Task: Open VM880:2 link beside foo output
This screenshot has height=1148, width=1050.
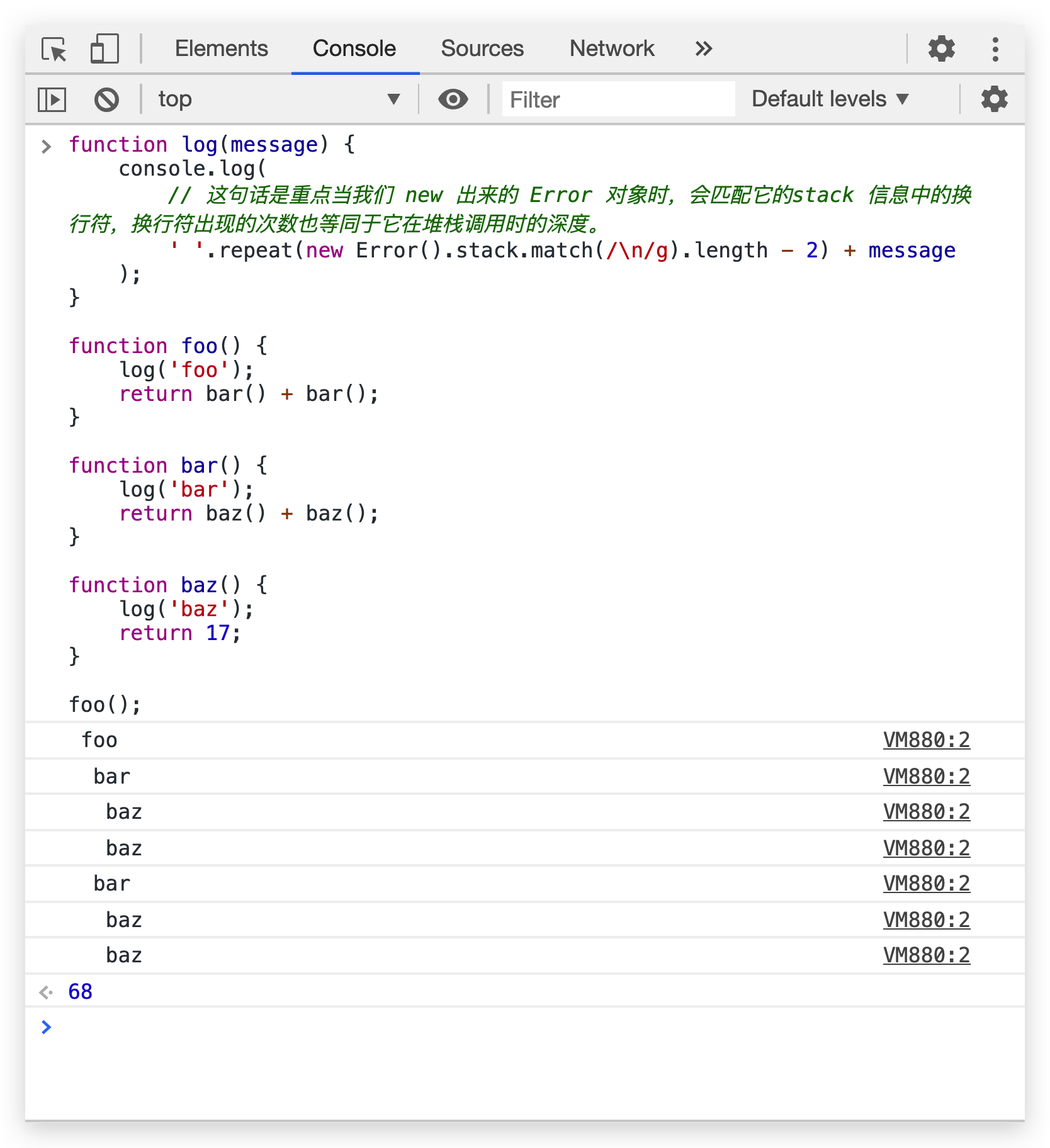Action: [x=926, y=740]
